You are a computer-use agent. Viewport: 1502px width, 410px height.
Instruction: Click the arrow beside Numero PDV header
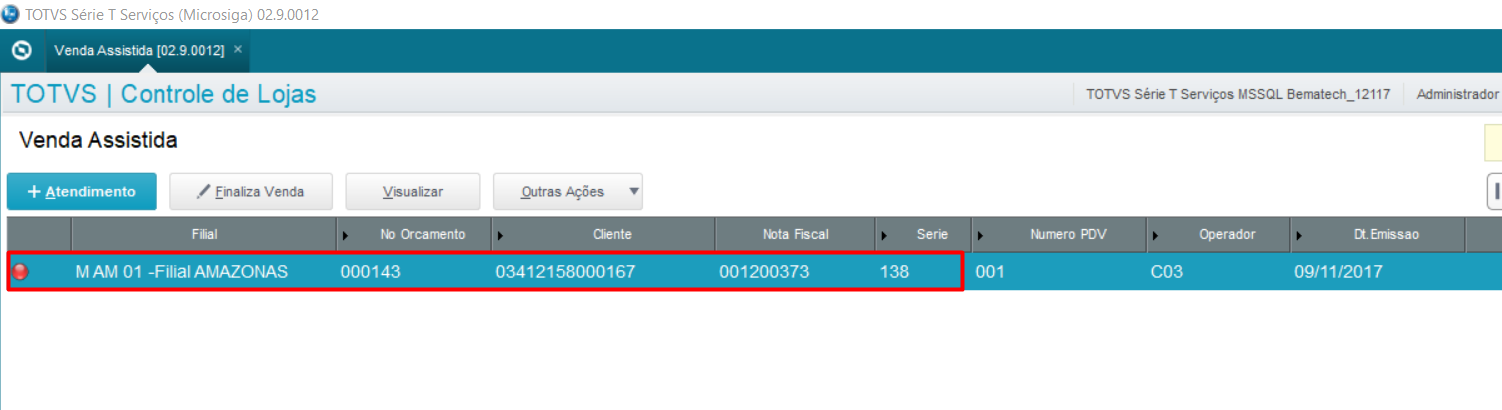981,235
